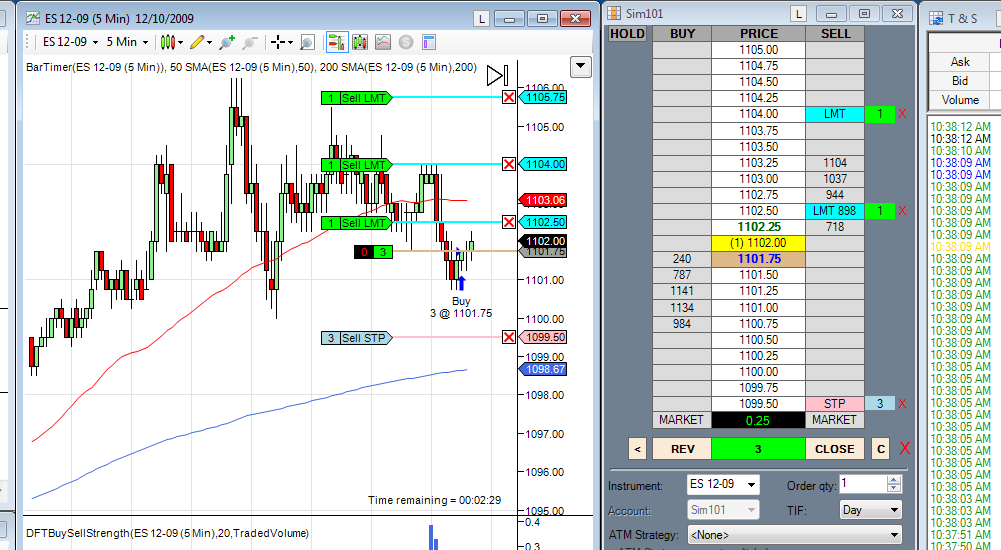Click the position marker 0 3 on chart
This screenshot has width=1001, height=550.
[373, 252]
